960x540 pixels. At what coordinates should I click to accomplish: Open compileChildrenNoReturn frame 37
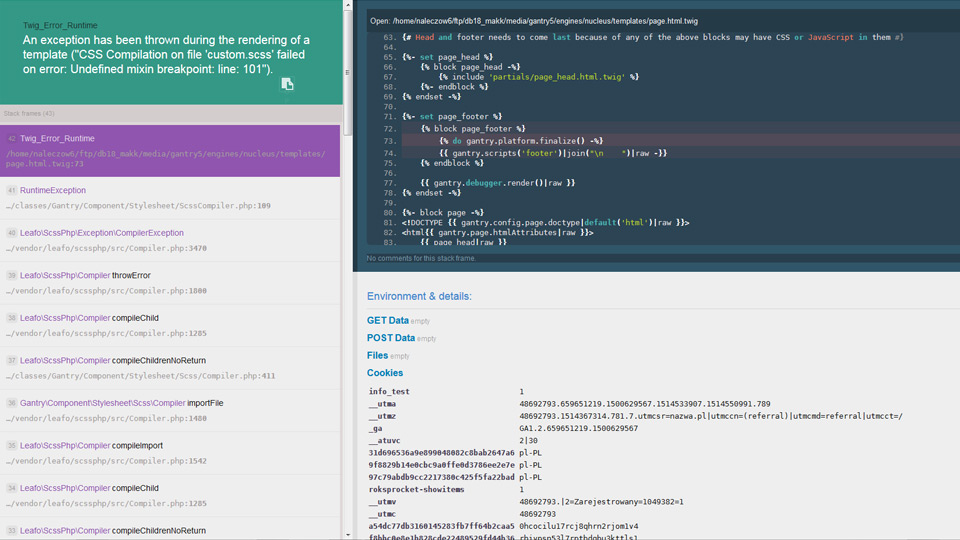coord(170,368)
